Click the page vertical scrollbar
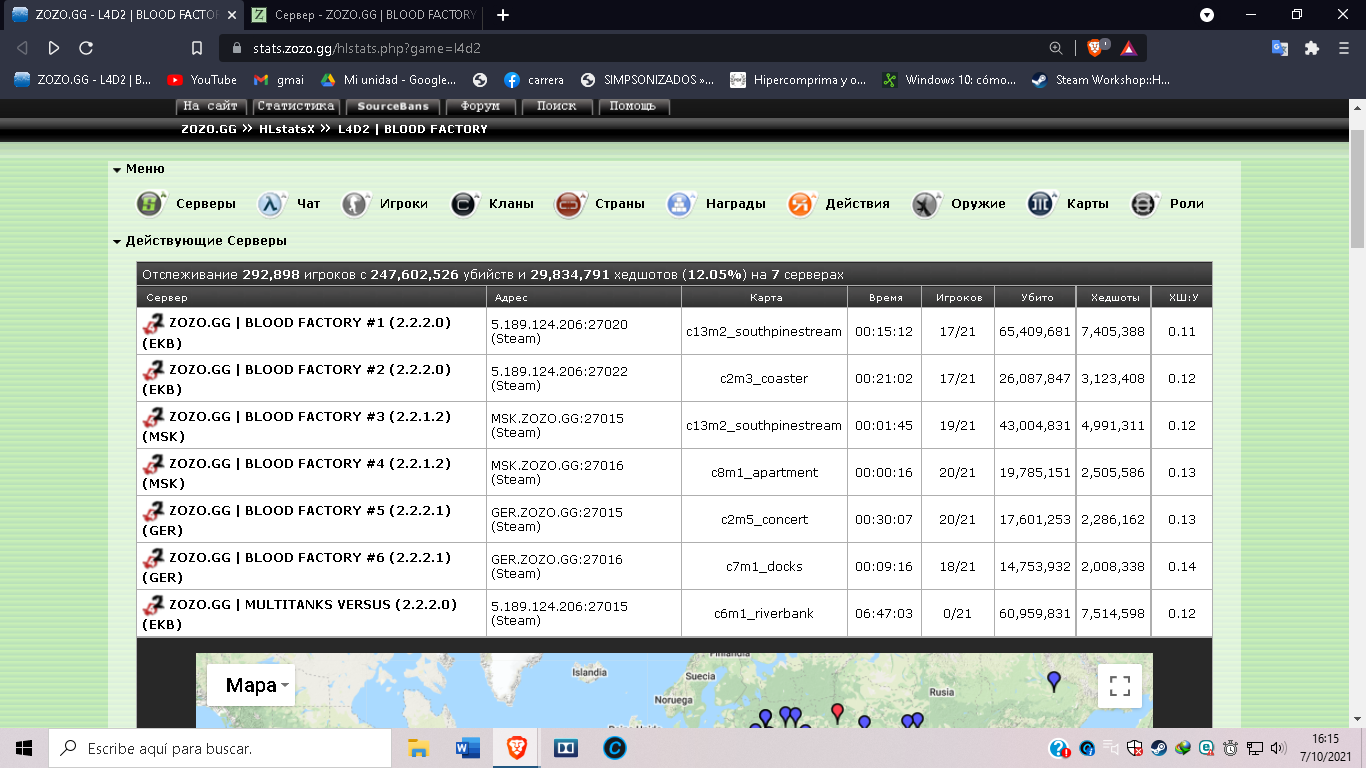1366x768 pixels. (x=1357, y=188)
